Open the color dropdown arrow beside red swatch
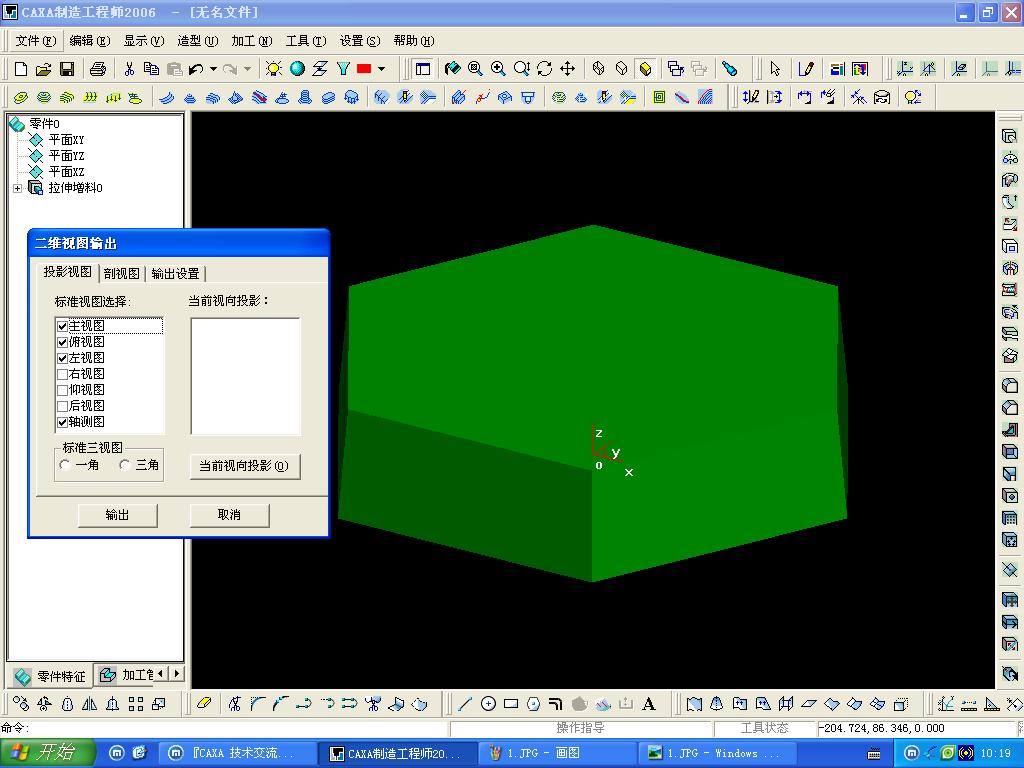The width and height of the screenshot is (1024, 768). [381, 69]
